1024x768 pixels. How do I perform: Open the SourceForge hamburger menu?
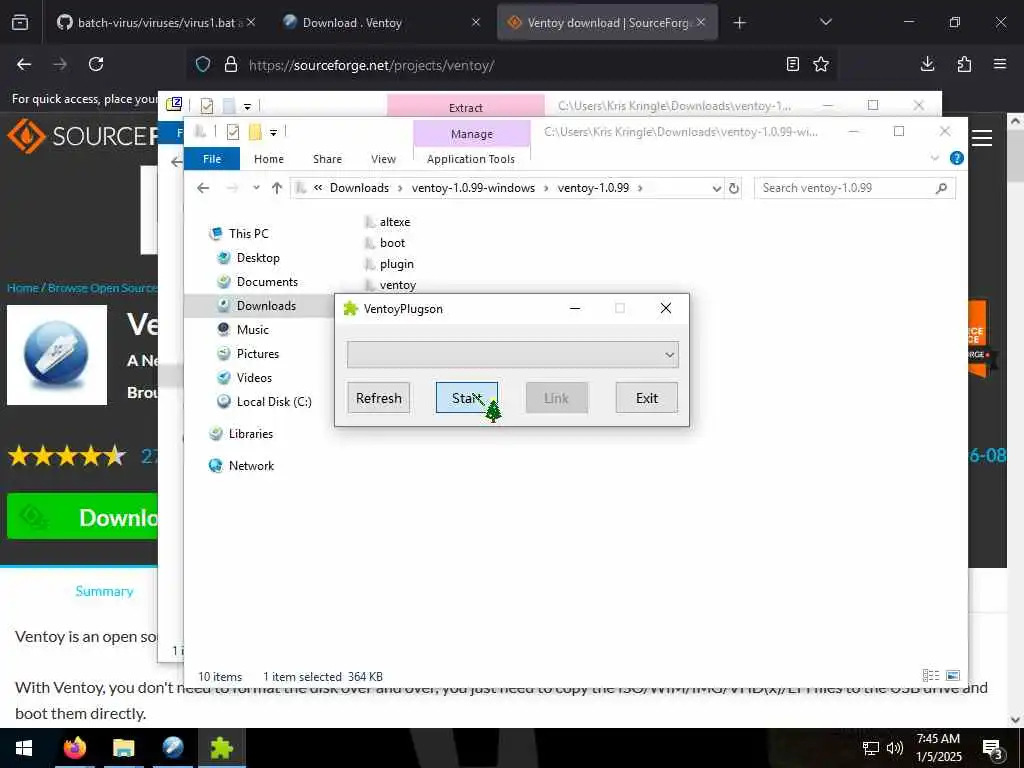[x=982, y=138]
